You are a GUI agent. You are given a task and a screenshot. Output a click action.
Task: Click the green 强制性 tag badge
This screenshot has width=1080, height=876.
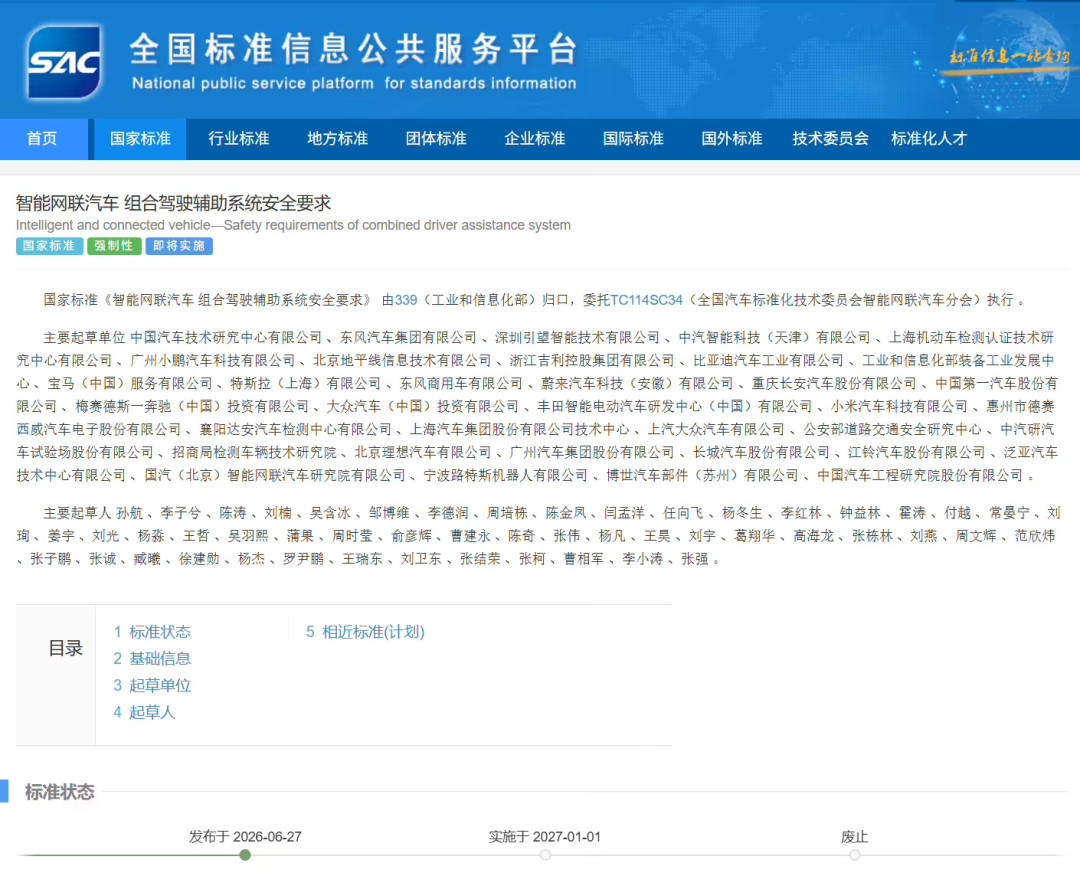pos(114,246)
